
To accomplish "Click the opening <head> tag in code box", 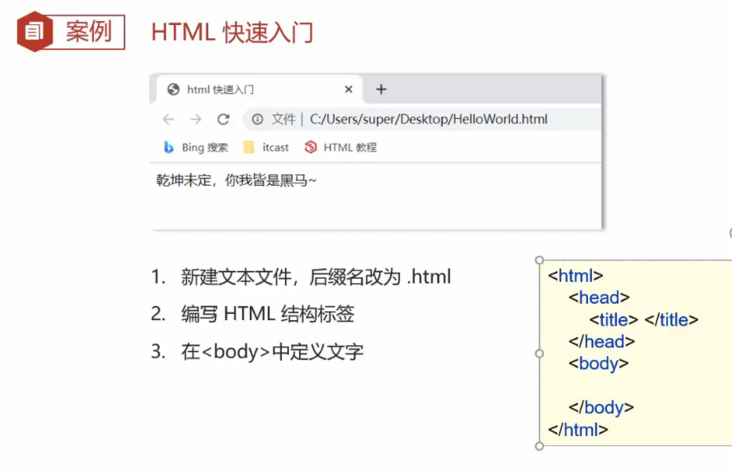I will pos(599,297).
